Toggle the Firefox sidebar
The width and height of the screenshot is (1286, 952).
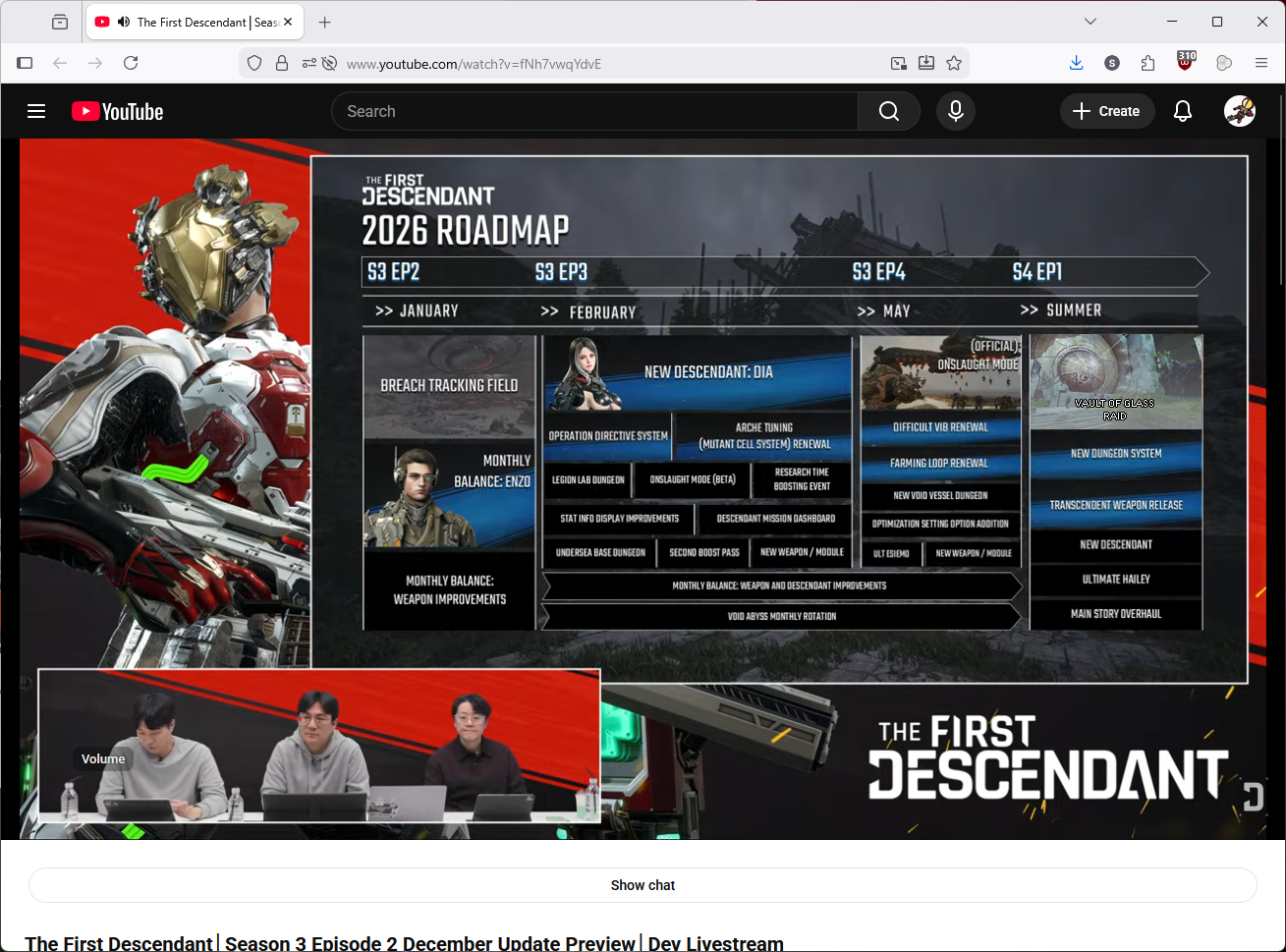[x=25, y=63]
